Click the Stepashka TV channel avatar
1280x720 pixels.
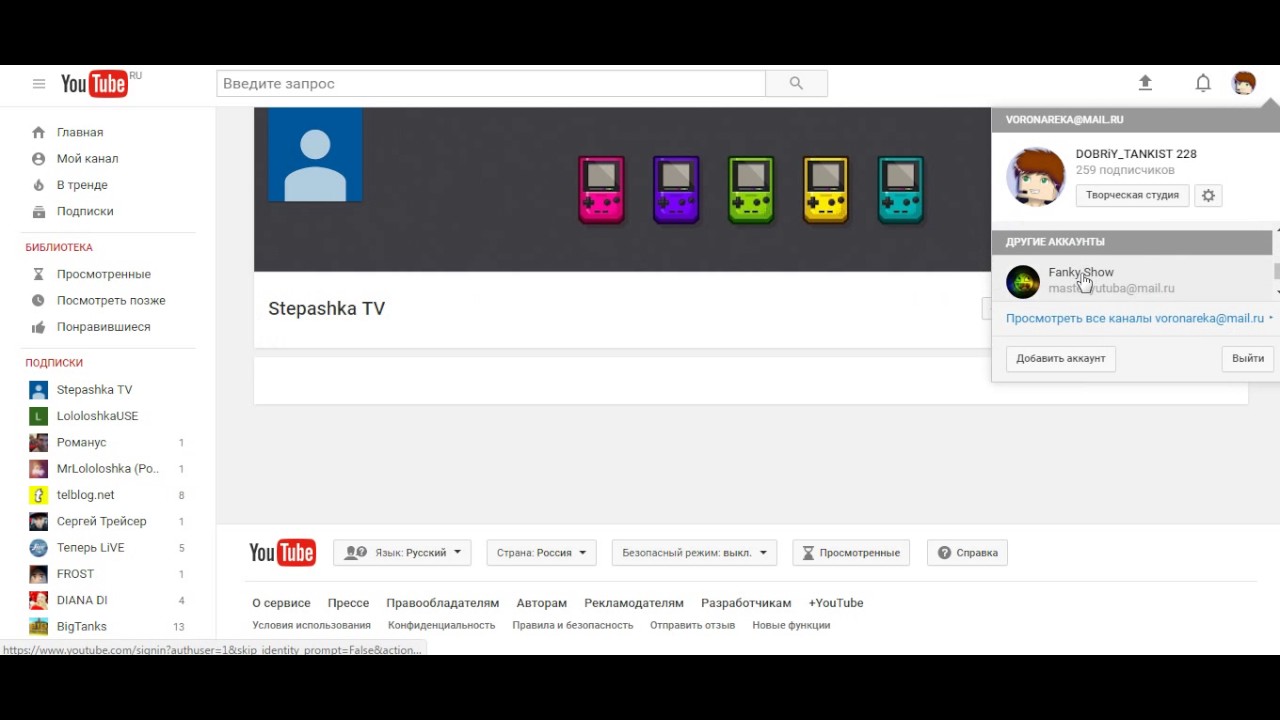pos(315,156)
